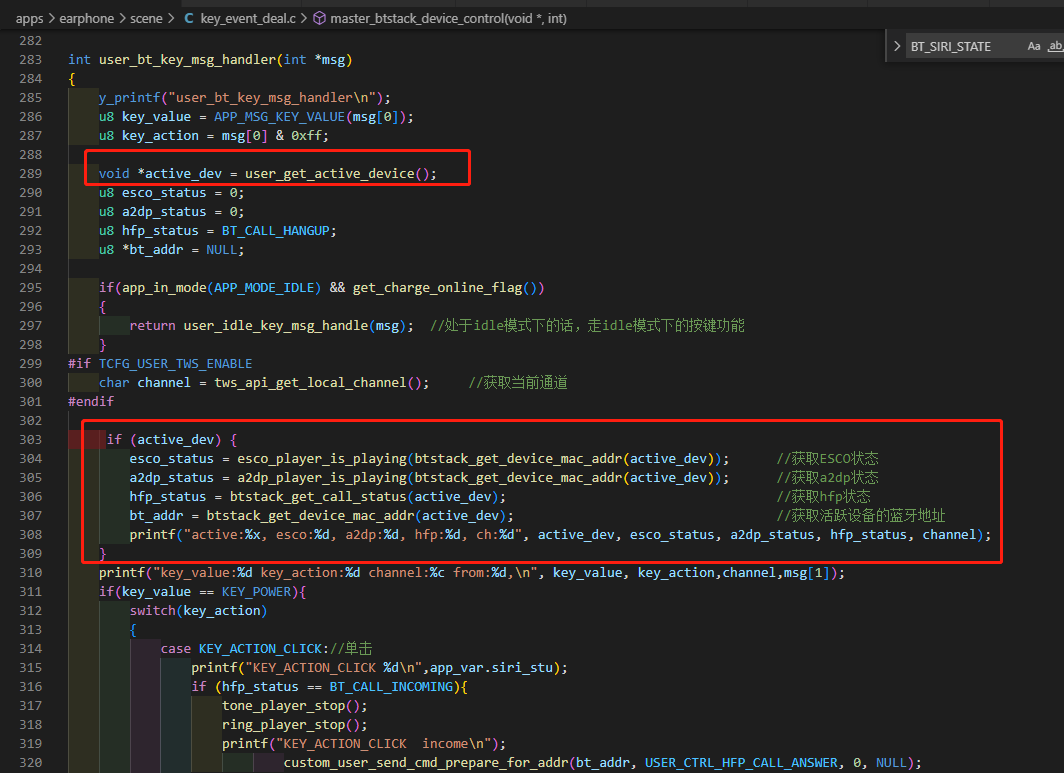Click KEY_ACTION_CLICK in the case label, line 314
The image size is (1064, 773).
coord(261,649)
